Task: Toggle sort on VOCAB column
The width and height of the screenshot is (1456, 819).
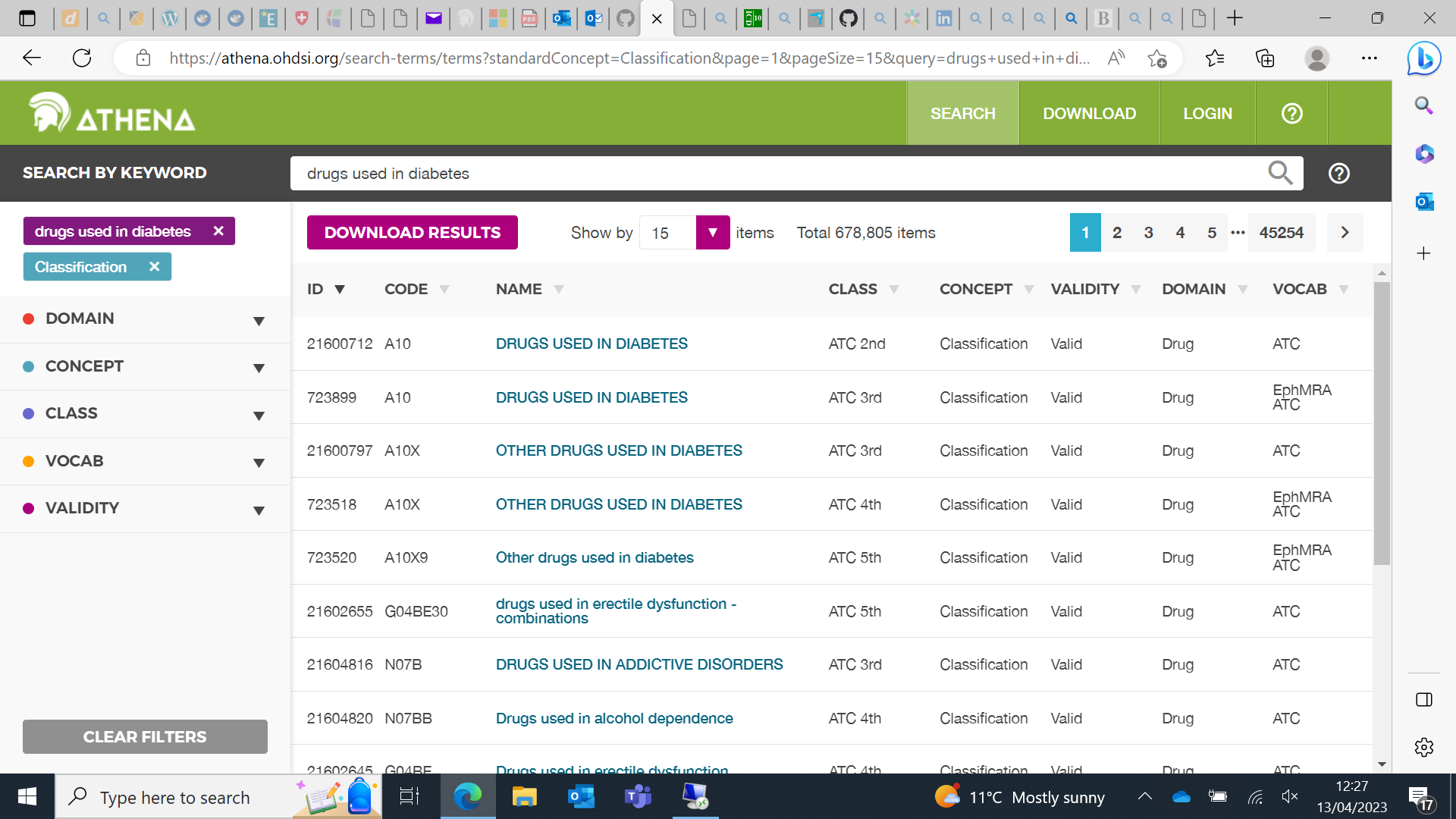Action: point(1344,290)
